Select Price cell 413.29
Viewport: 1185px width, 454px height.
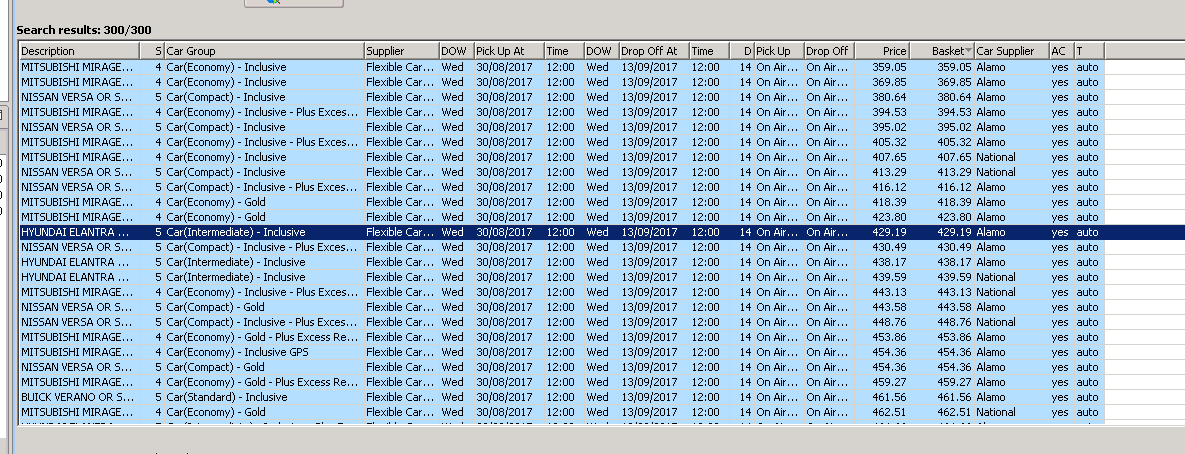pos(890,172)
